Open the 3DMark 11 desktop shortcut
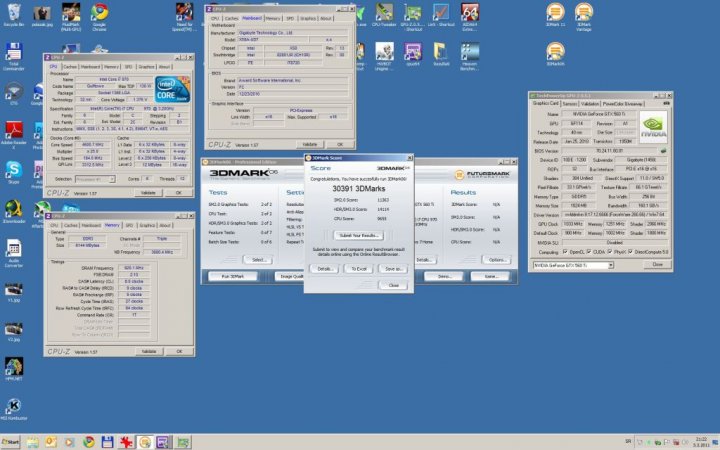The height and width of the screenshot is (450, 720). point(555,15)
